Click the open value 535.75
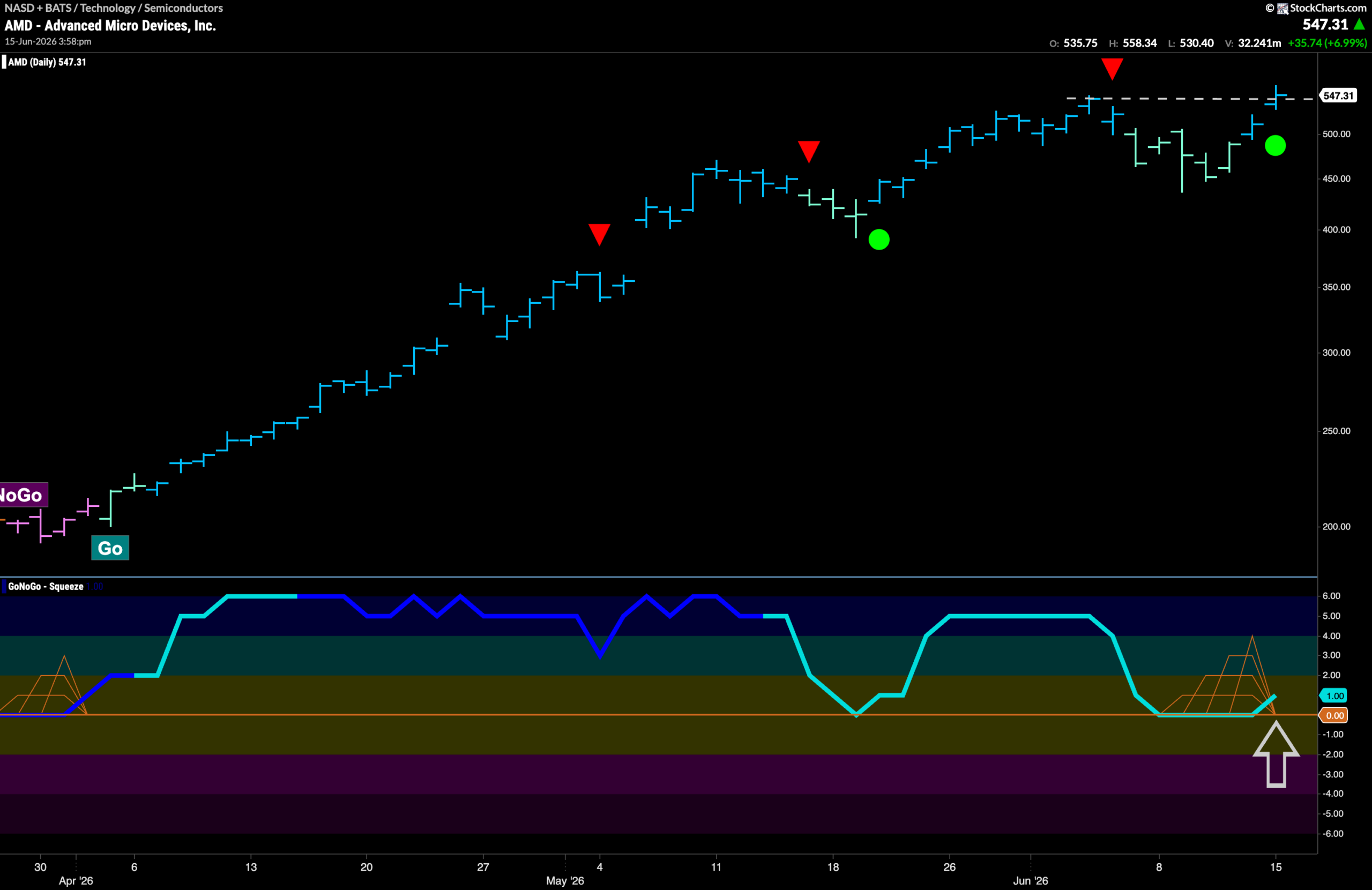This screenshot has width=1372, height=890. click(1080, 43)
